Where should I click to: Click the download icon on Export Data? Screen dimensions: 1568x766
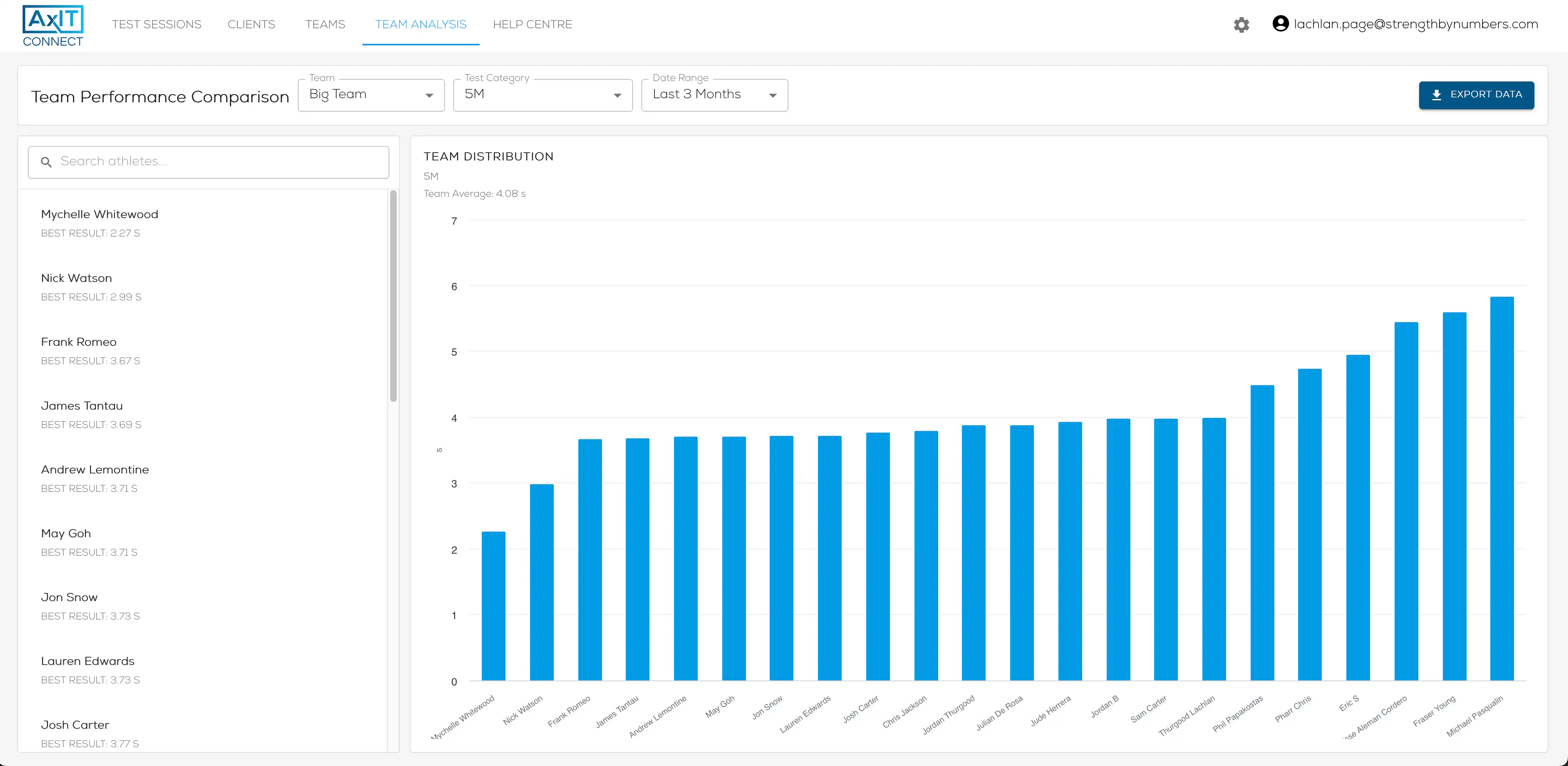click(x=1437, y=95)
